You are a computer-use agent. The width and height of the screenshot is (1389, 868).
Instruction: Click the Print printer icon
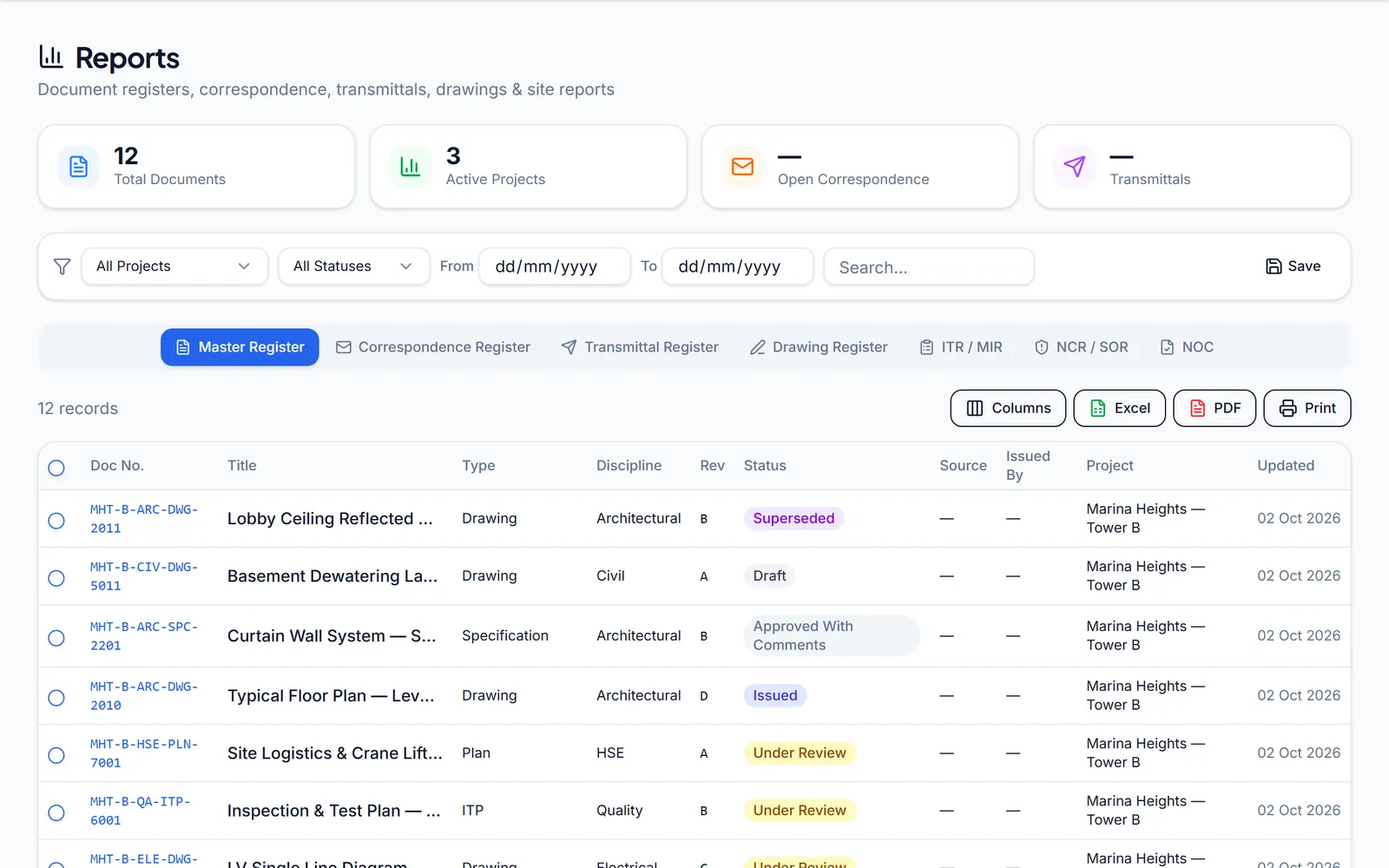1288,408
